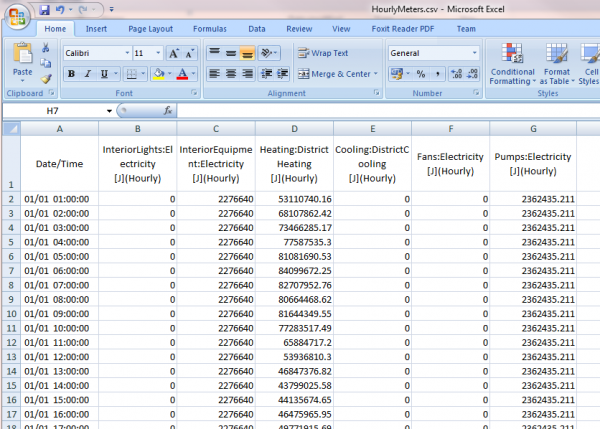Click the Paste clipboard icon
Viewport: 600px width, 429px height.
23,53
